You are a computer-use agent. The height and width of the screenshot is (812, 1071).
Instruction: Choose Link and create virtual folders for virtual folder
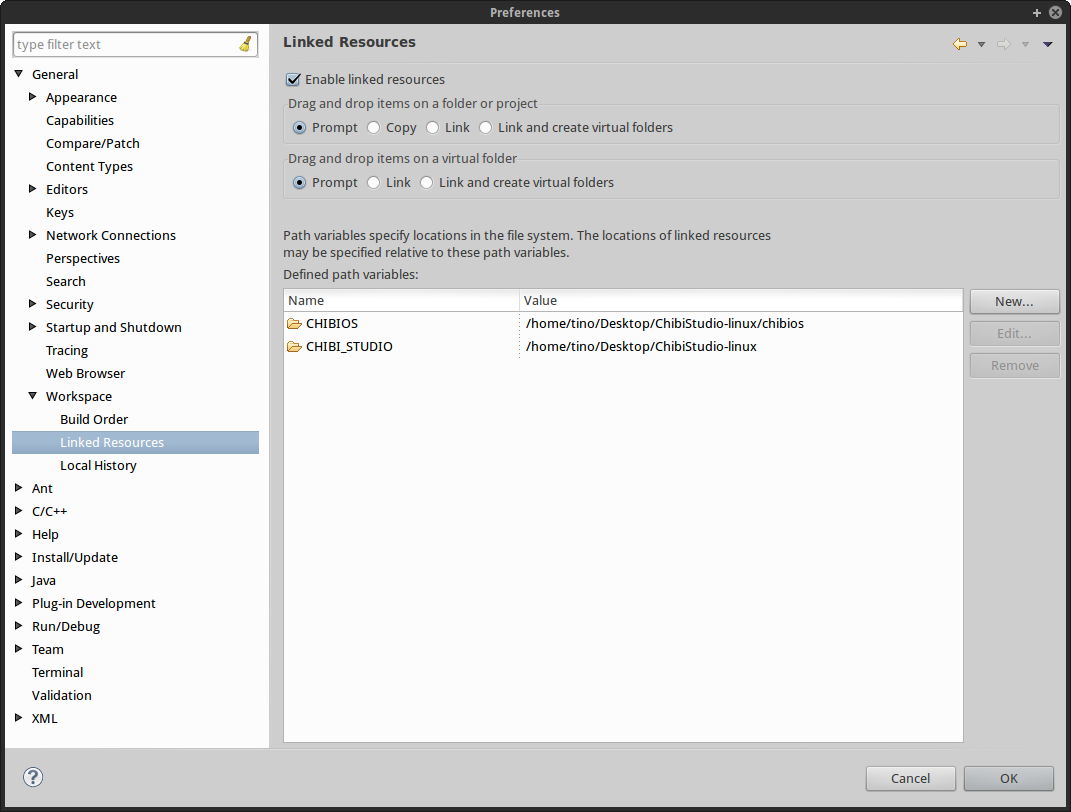pos(427,182)
